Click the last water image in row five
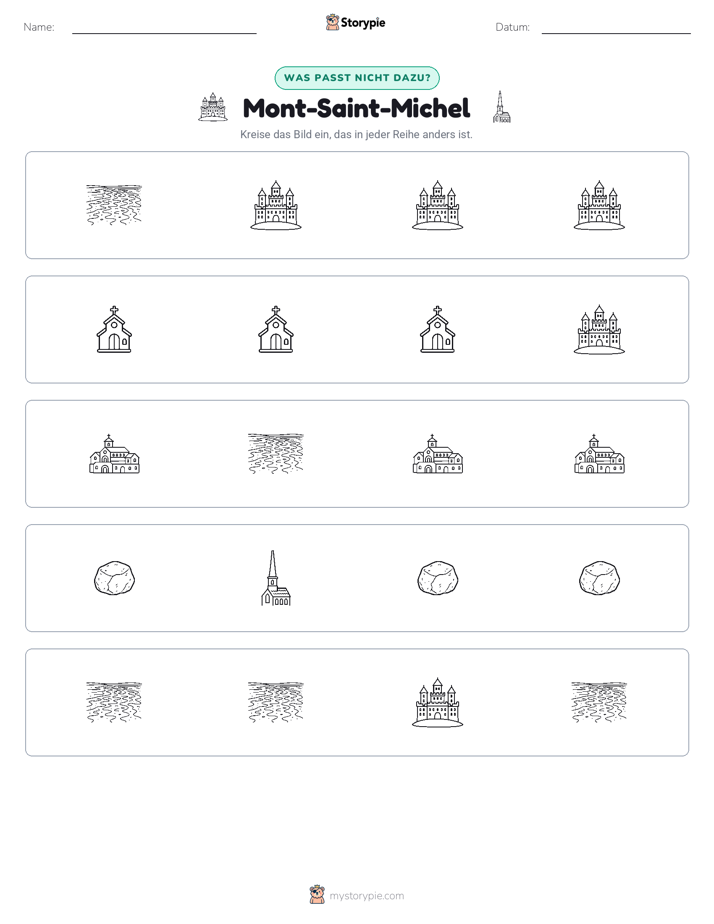Screen dimensions: 714x924 point(599,702)
